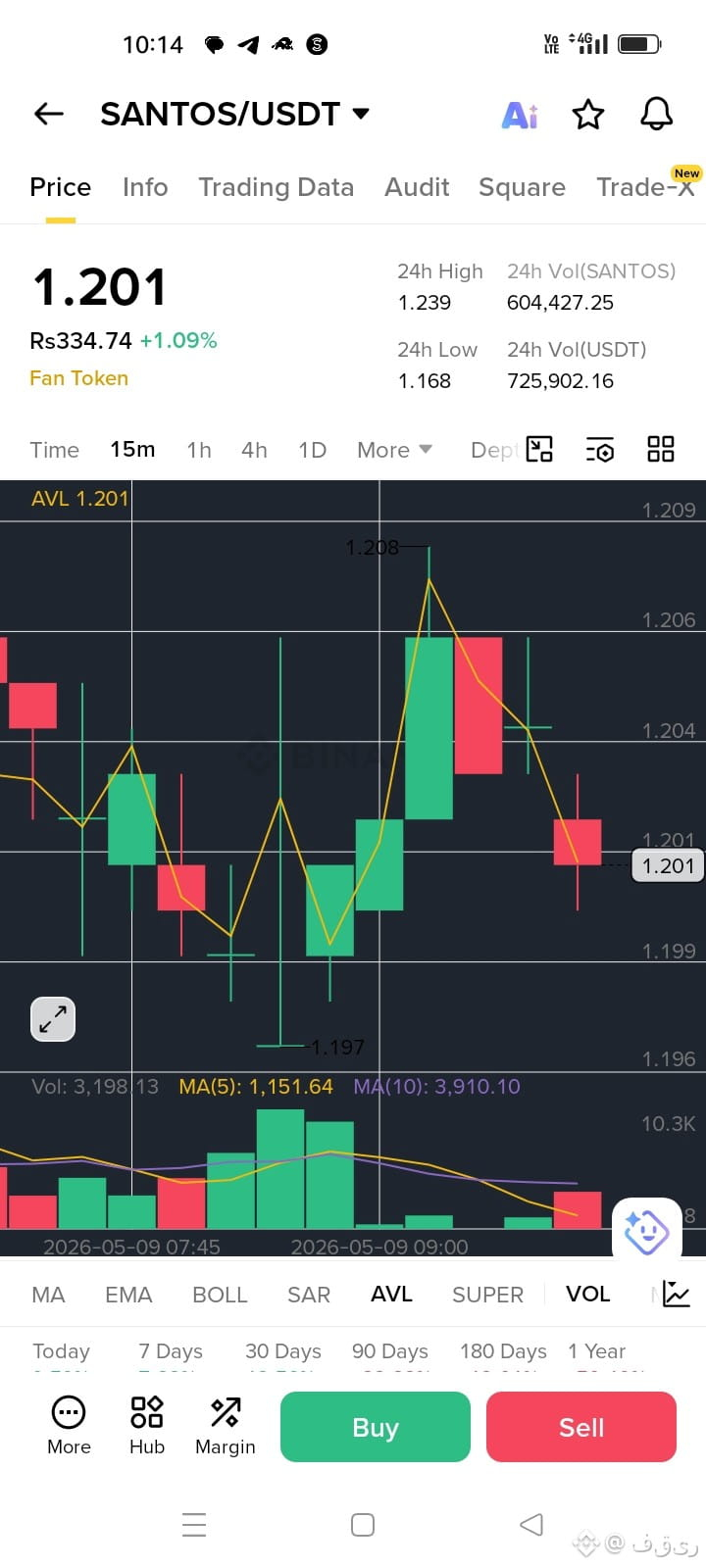
Task: Open the floating AI chatbot bubble
Action: pos(647,1231)
